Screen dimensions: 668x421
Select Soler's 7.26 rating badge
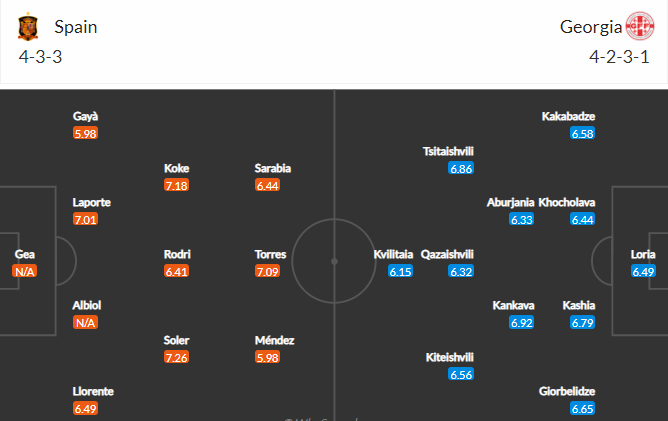[x=176, y=357]
